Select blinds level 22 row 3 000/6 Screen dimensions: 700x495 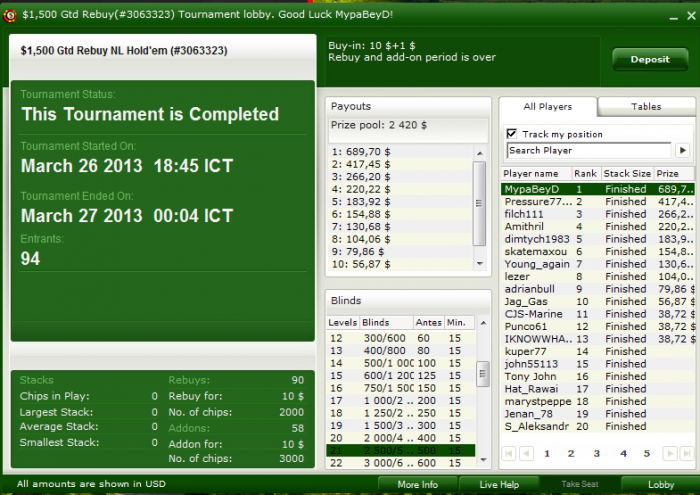(x=401, y=463)
